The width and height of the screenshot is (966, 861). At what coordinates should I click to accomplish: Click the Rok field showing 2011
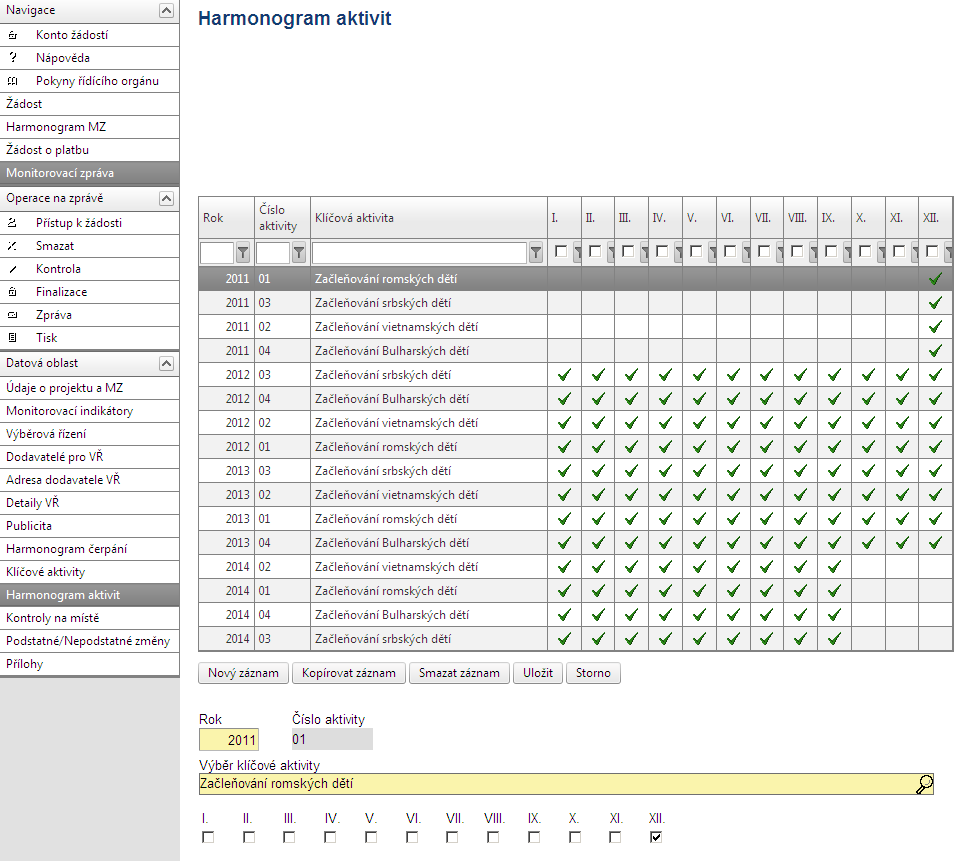[x=229, y=740]
